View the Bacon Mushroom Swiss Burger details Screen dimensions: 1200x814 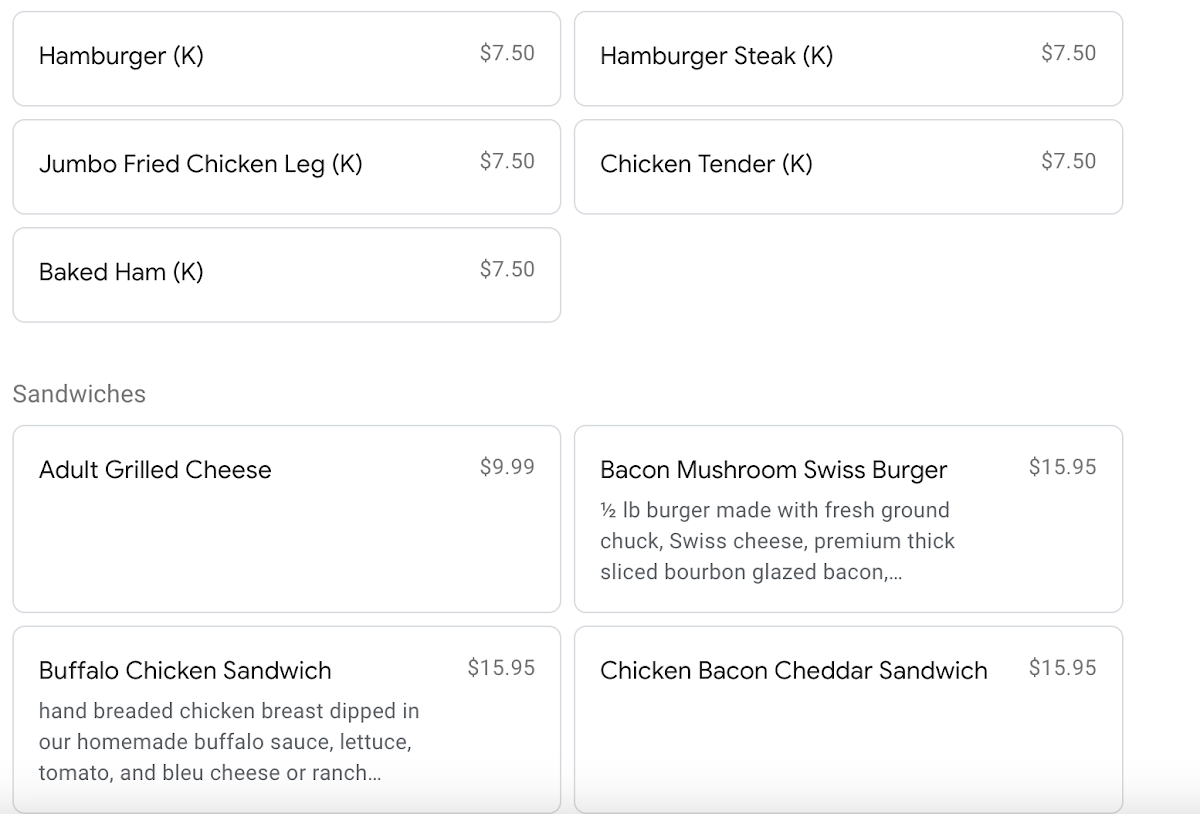pos(848,519)
